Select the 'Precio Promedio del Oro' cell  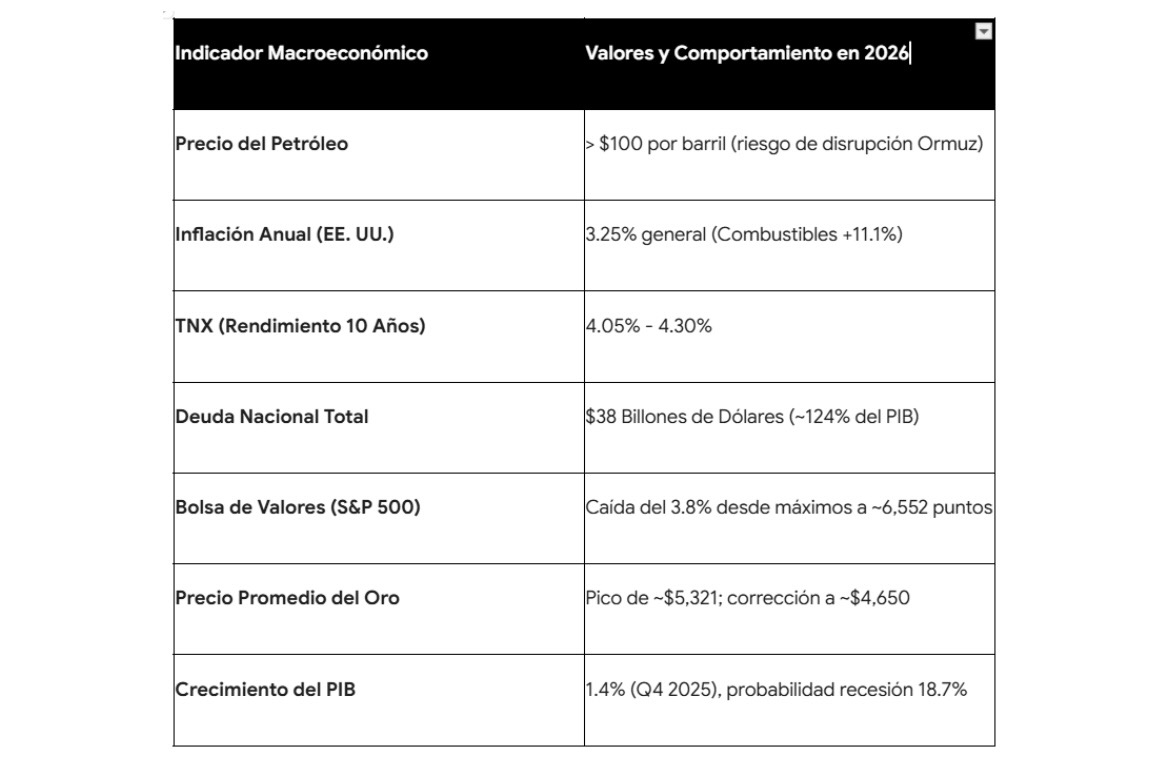(287, 598)
